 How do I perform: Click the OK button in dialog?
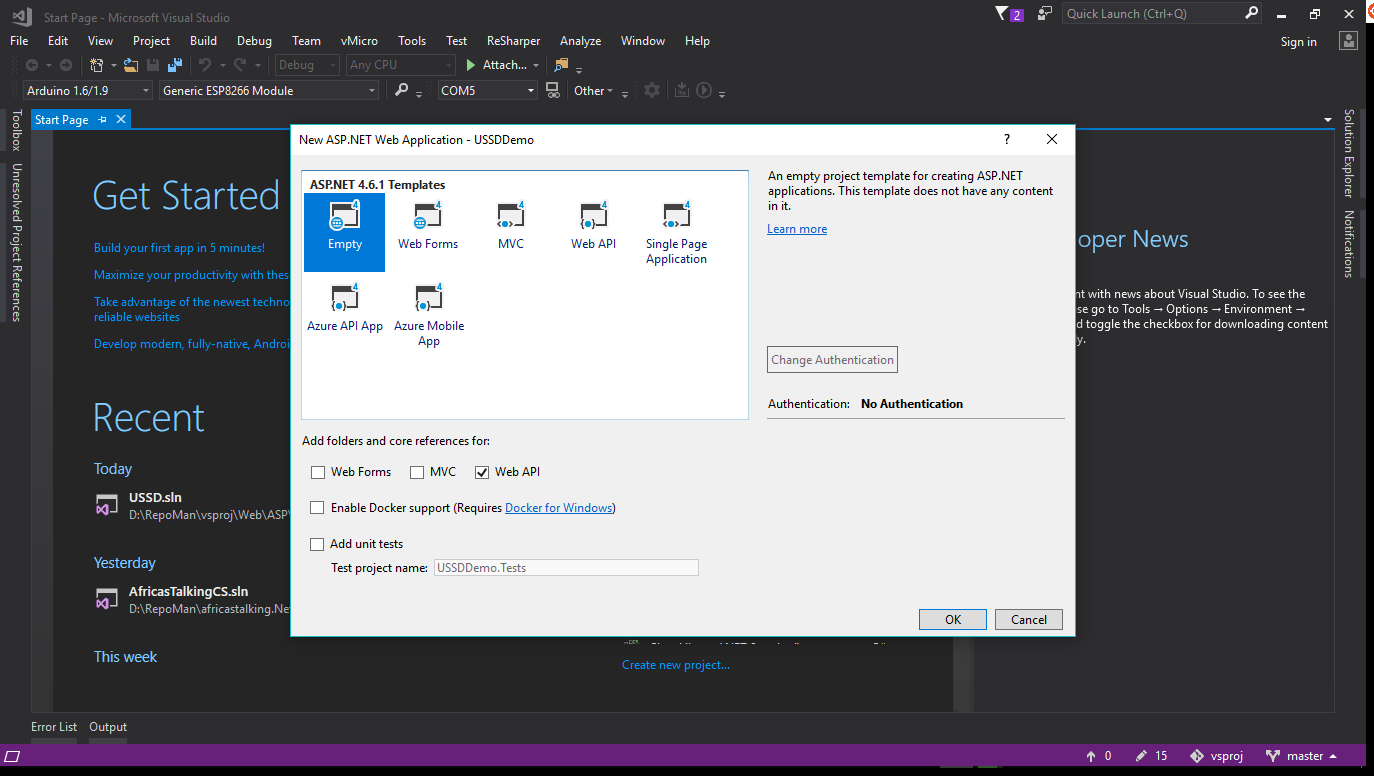pyautogui.click(x=953, y=619)
